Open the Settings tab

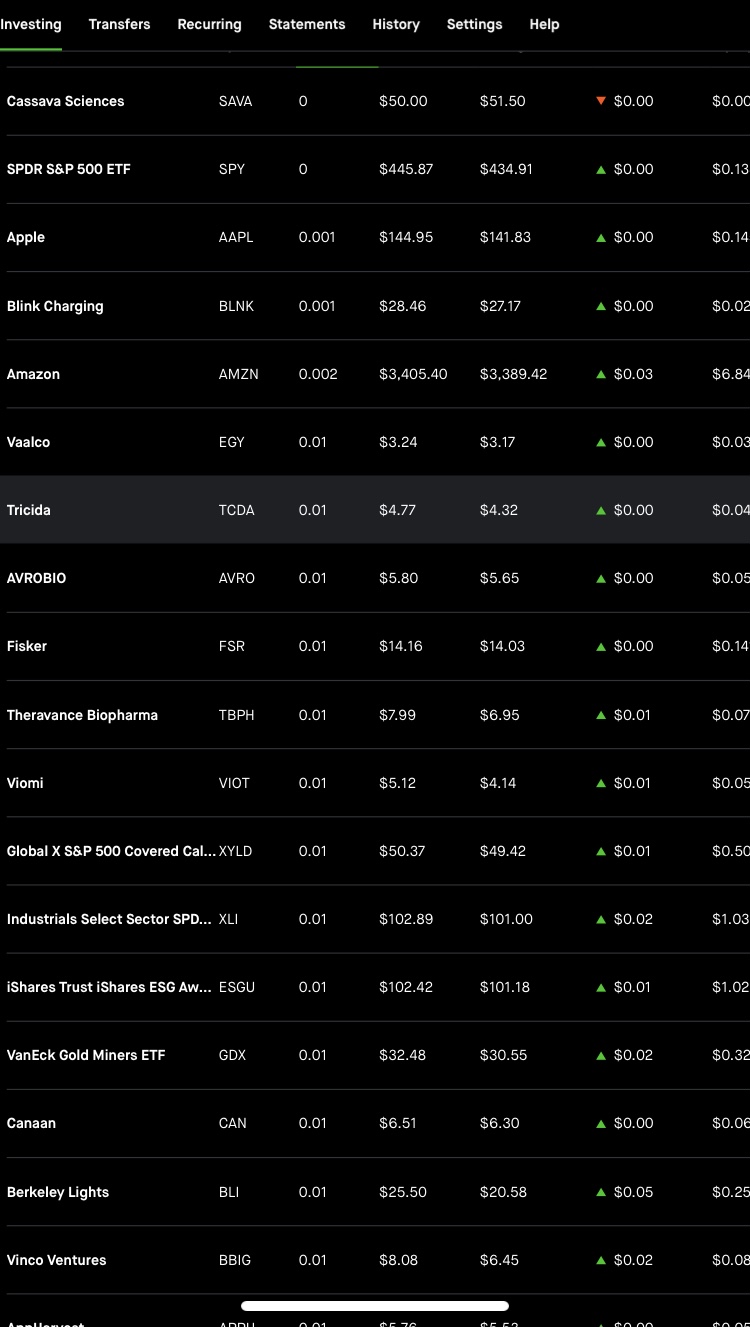coord(474,24)
